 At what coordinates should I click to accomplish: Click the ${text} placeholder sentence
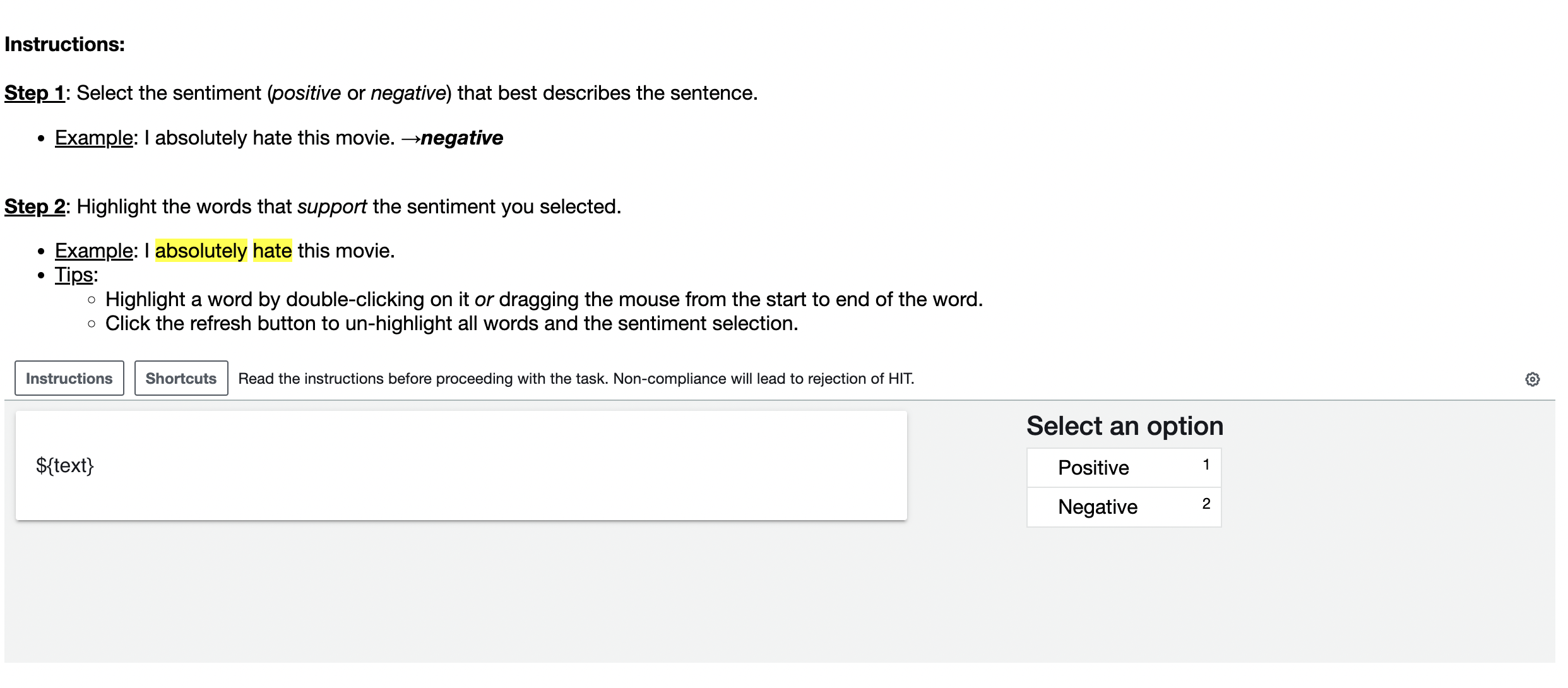coord(65,466)
